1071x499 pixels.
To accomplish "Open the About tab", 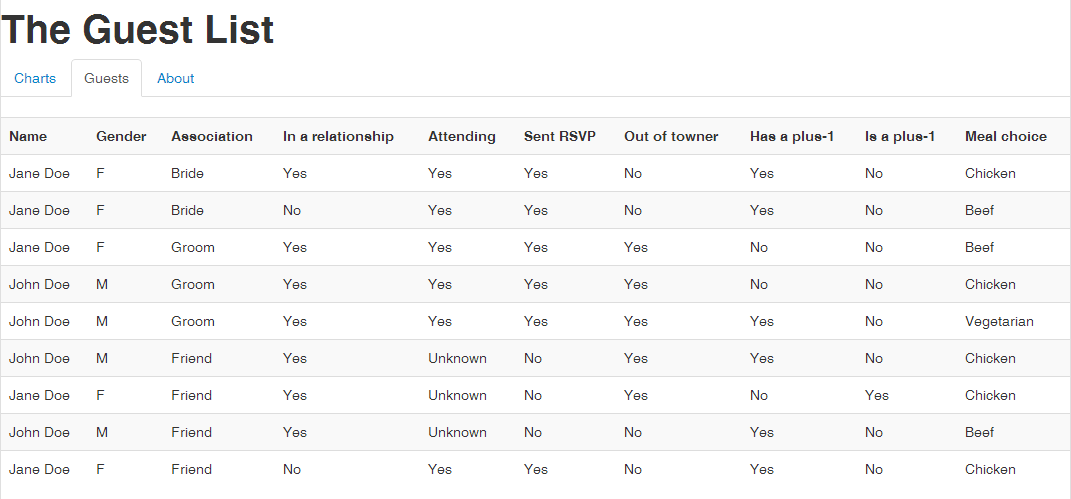I will [x=176, y=78].
